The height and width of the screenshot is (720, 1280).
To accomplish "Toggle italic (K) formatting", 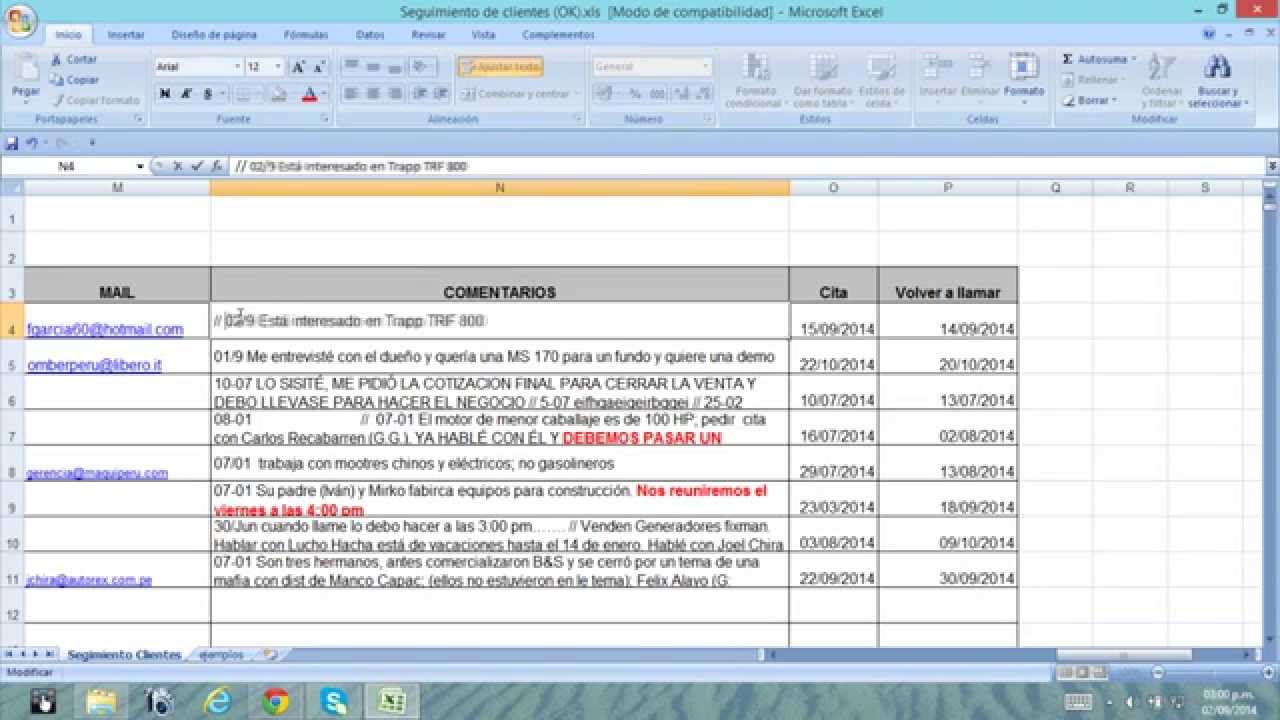I will click(186, 94).
